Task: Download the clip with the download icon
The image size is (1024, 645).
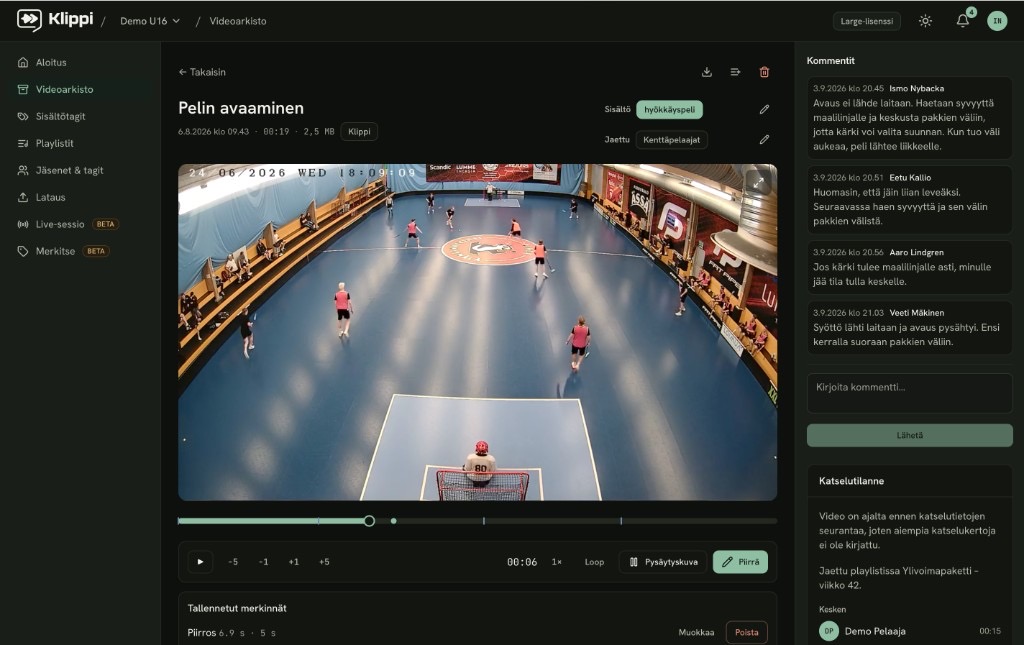Action: pyautogui.click(x=707, y=72)
